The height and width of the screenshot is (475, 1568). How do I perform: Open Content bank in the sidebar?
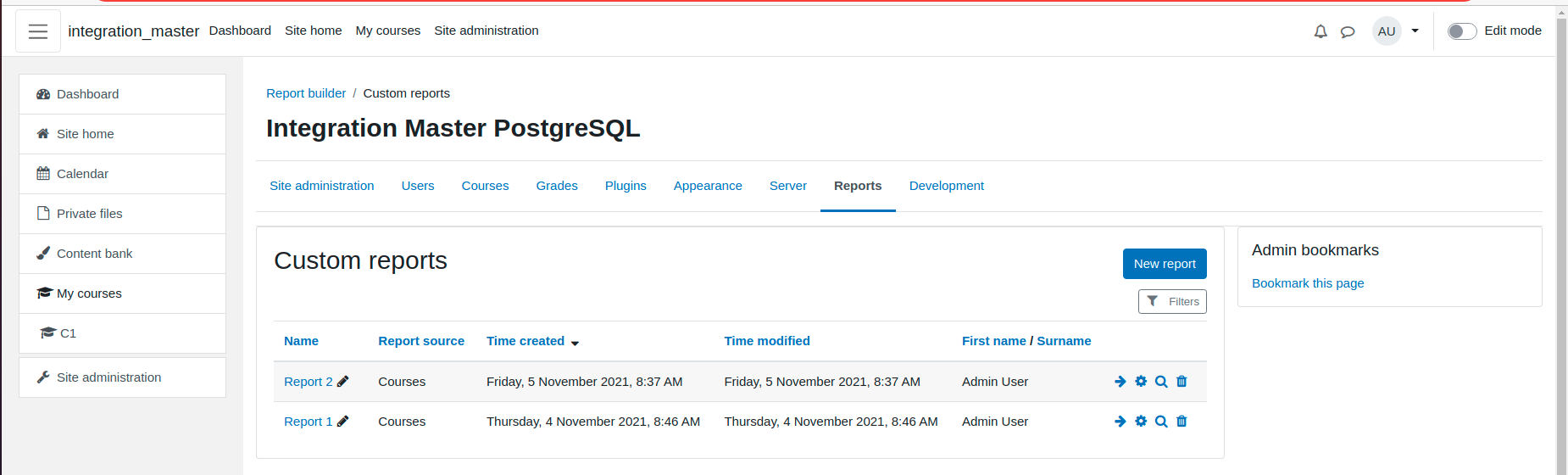(x=122, y=254)
